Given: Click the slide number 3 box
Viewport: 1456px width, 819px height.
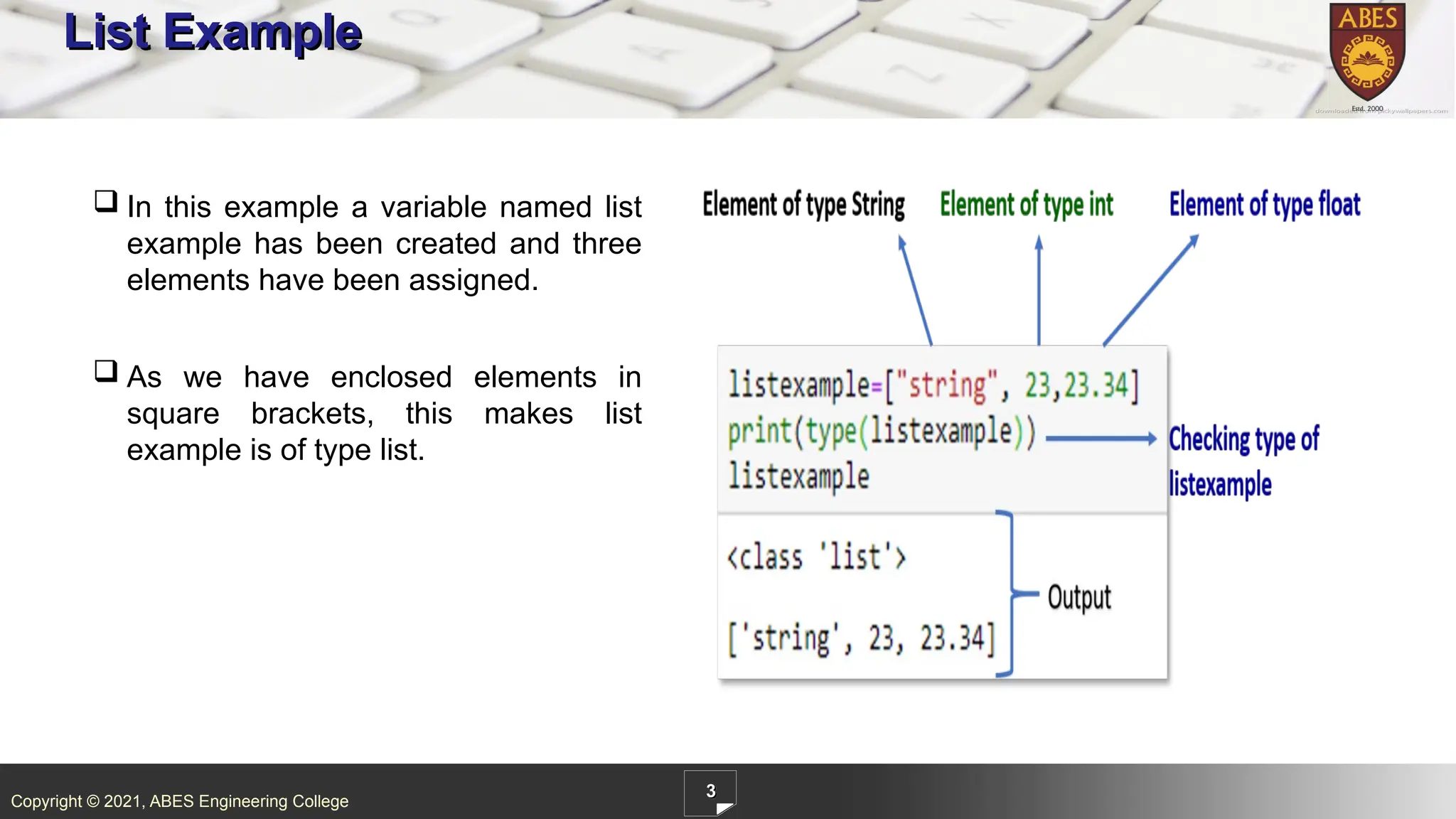Looking at the screenshot, I should [710, 793].
